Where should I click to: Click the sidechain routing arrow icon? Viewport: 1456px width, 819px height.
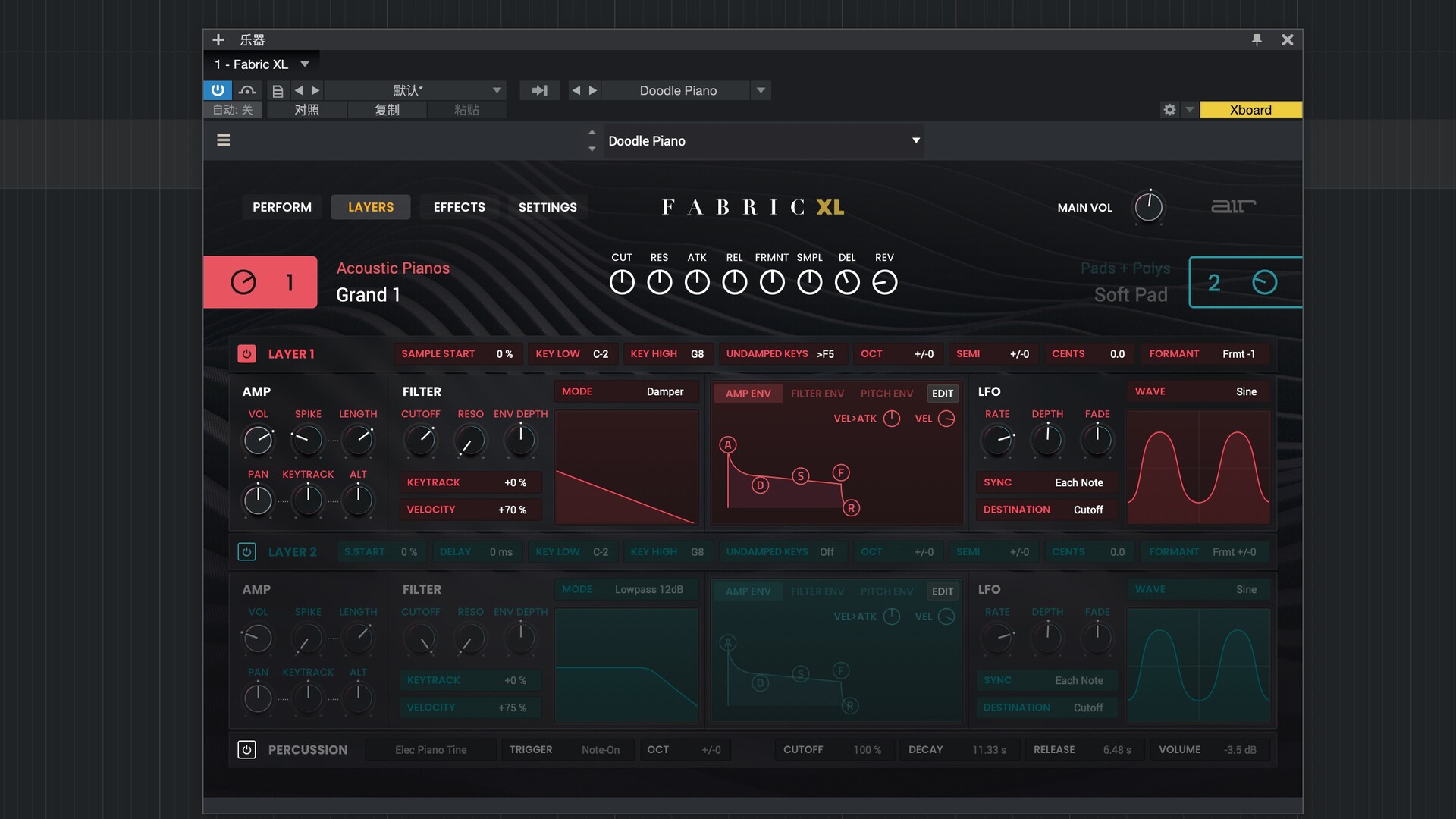(x=539, y=90)
